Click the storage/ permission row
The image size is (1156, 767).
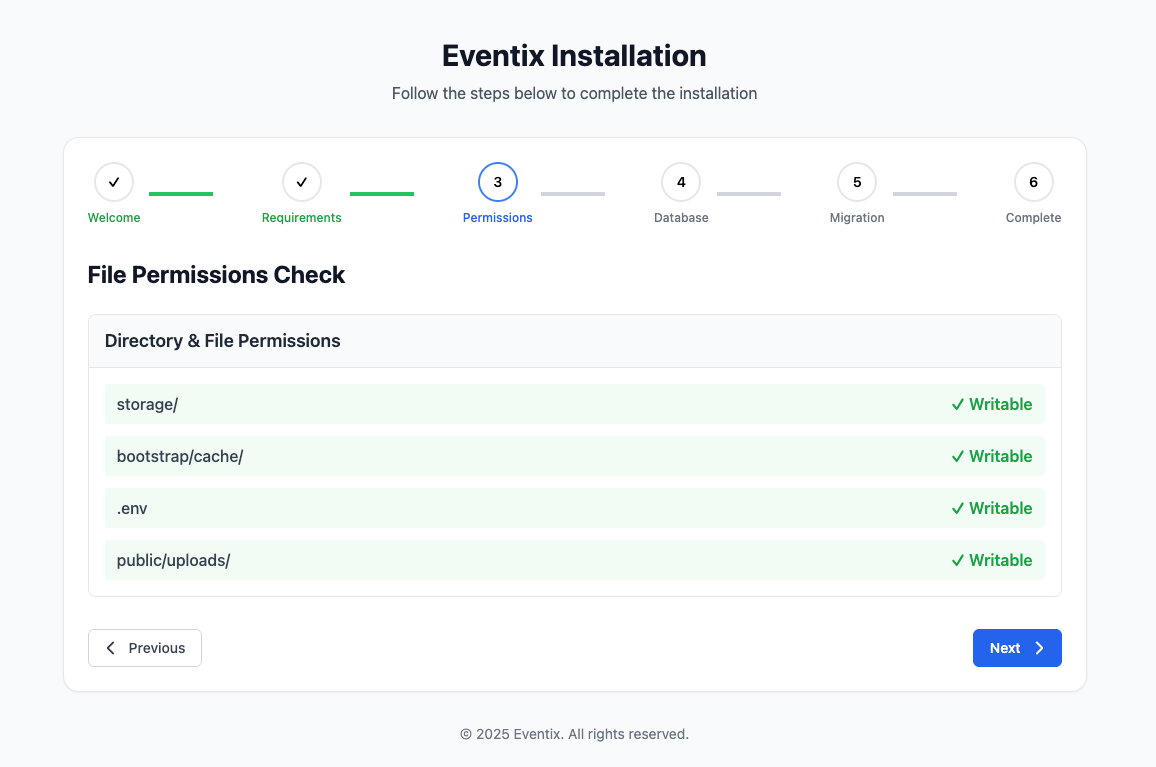coord(575,404)
